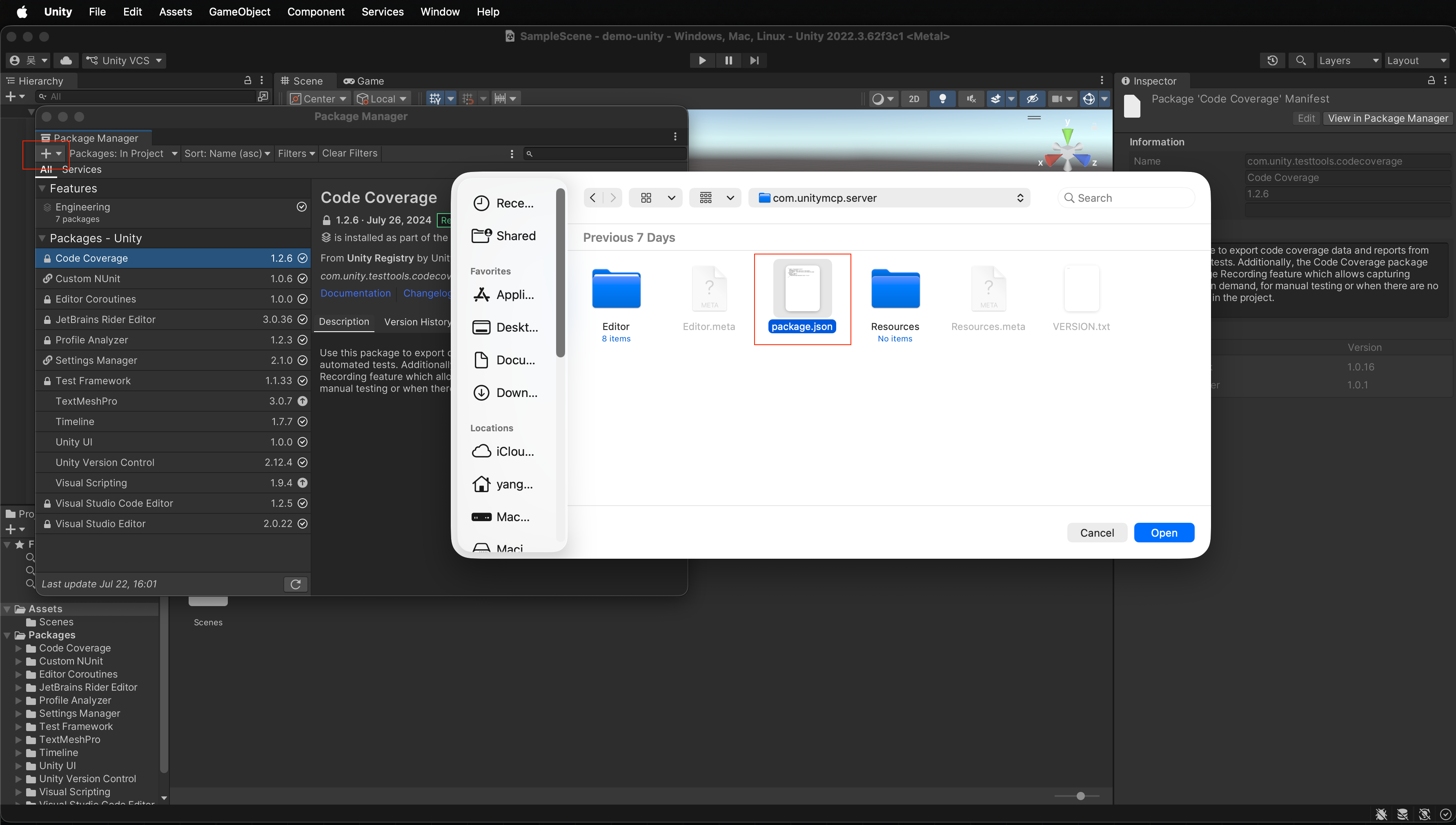Toggle scene lighting bulb icon
Viewport: 1456px width, 825px height.
[943, 98]
